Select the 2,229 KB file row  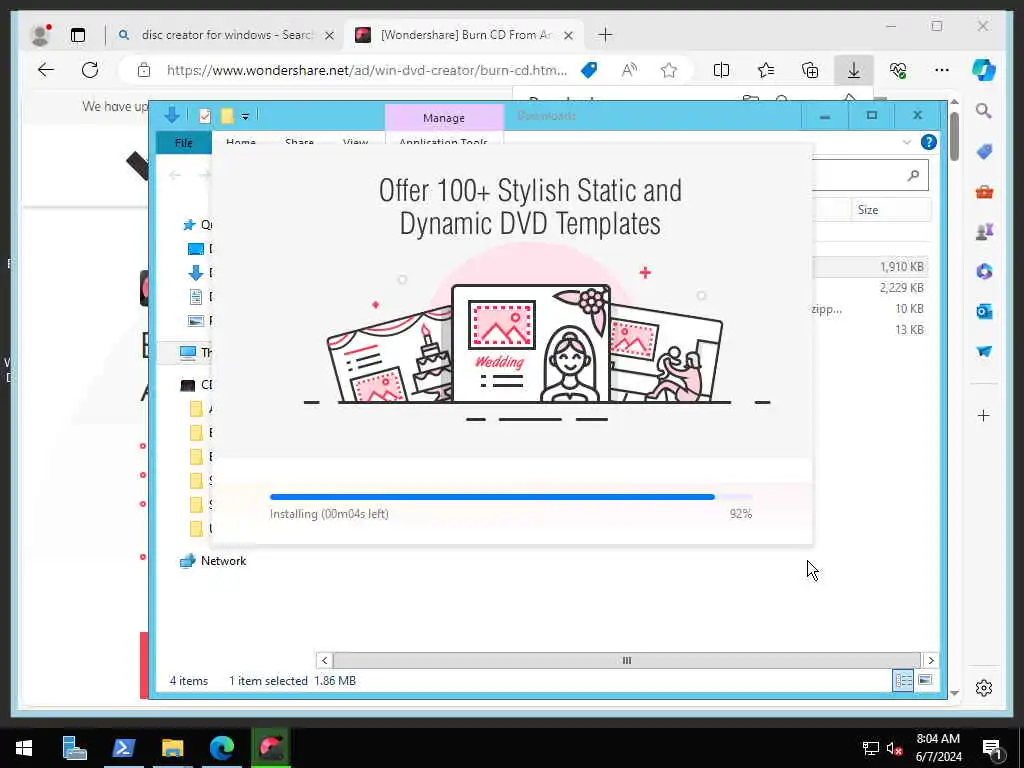pos(871,287)
